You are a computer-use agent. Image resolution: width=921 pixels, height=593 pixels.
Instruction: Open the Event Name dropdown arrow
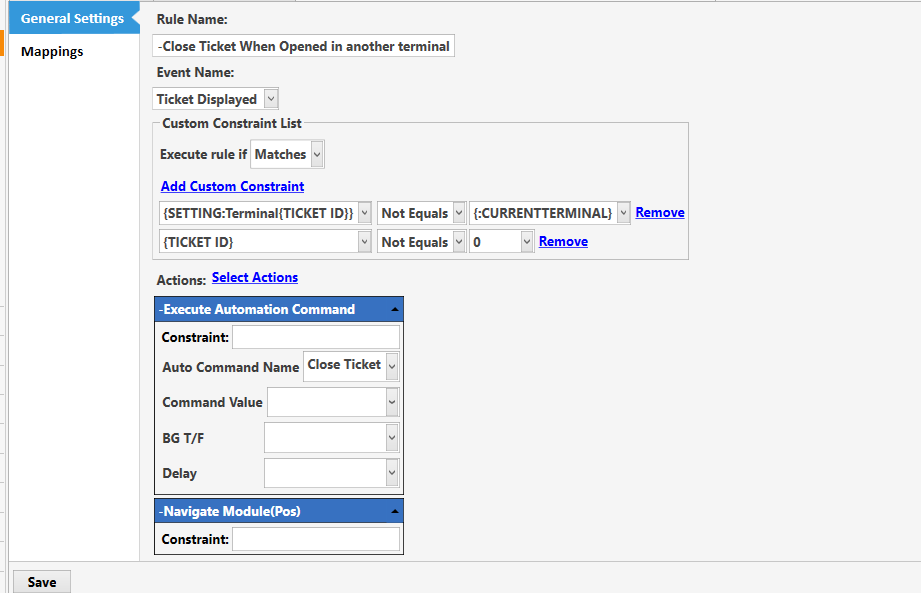point(271,99)
